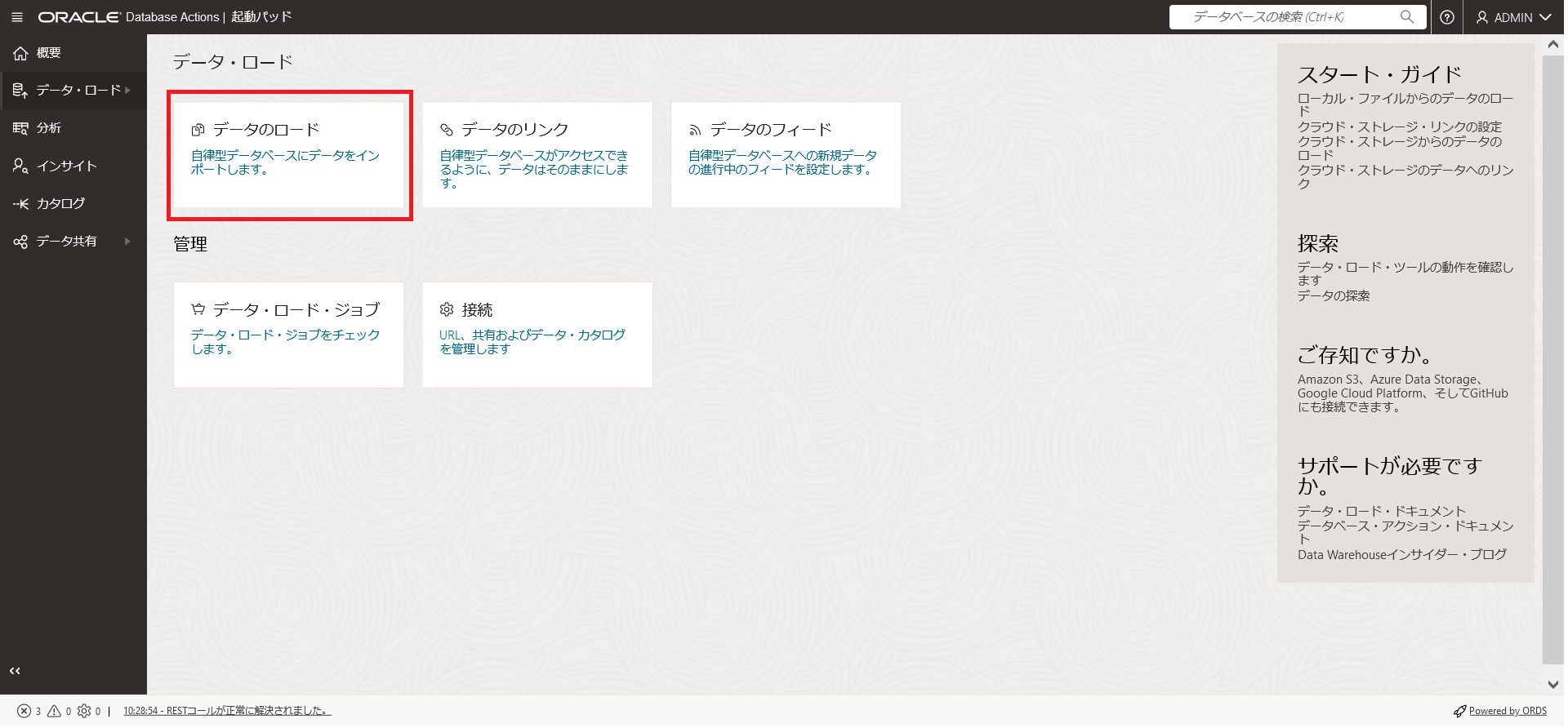Screen dimensions: 1568x728
Task: Click the error count icon in status bar
Action: pos(24,712)
